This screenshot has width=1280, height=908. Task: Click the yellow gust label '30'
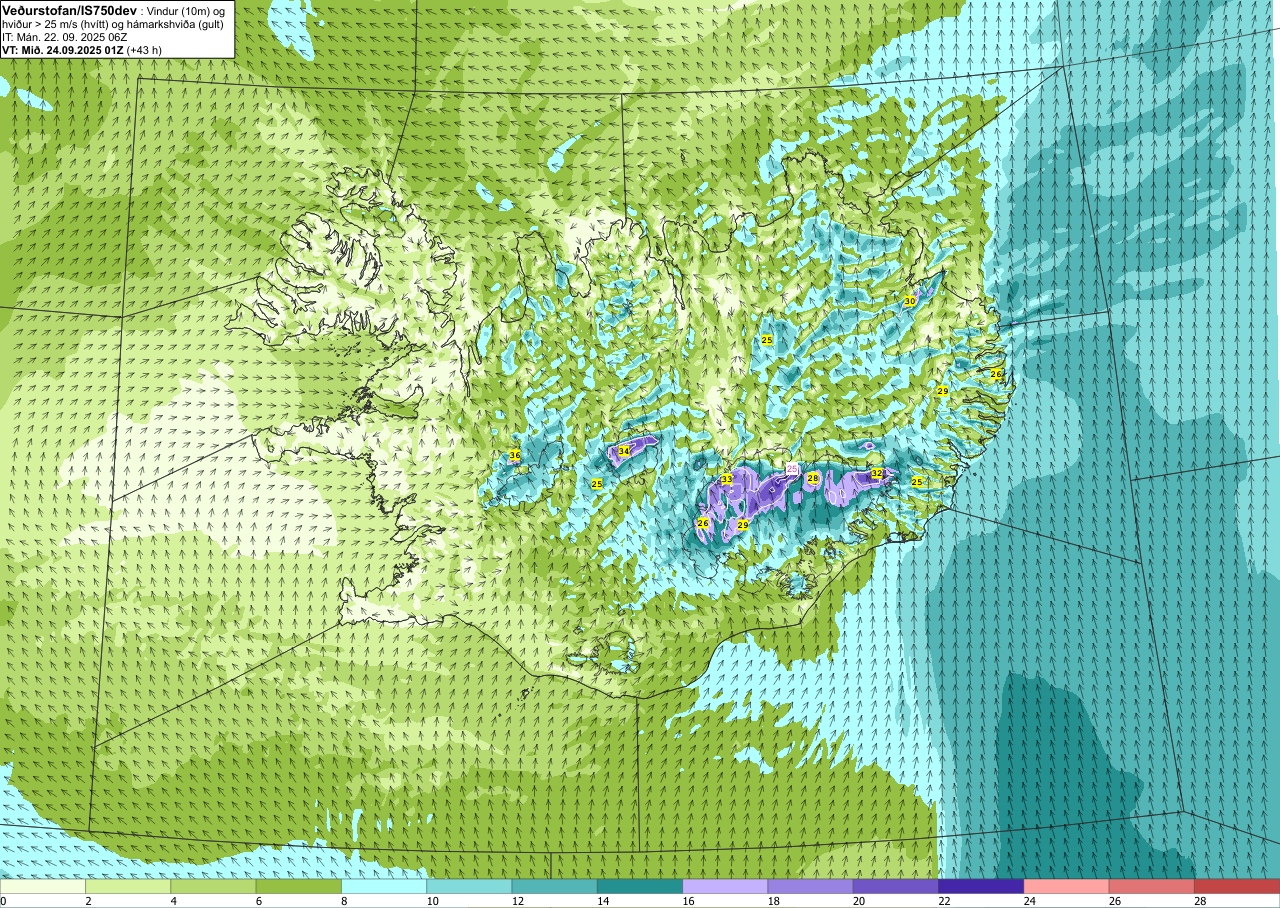click(x=910, y=301)
